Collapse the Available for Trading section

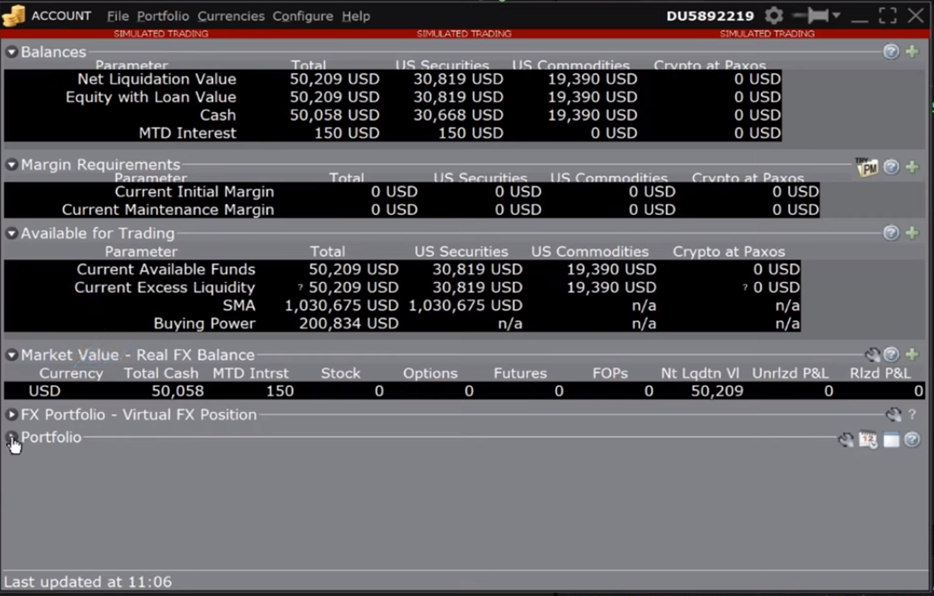11,234
